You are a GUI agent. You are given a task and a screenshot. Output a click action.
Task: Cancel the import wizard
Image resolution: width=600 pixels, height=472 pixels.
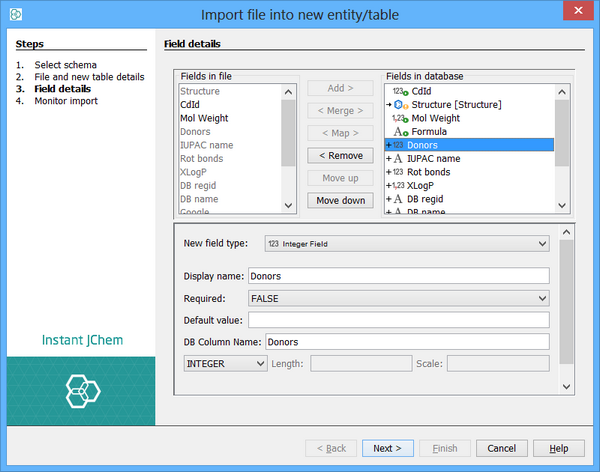[x=502, y=448]
